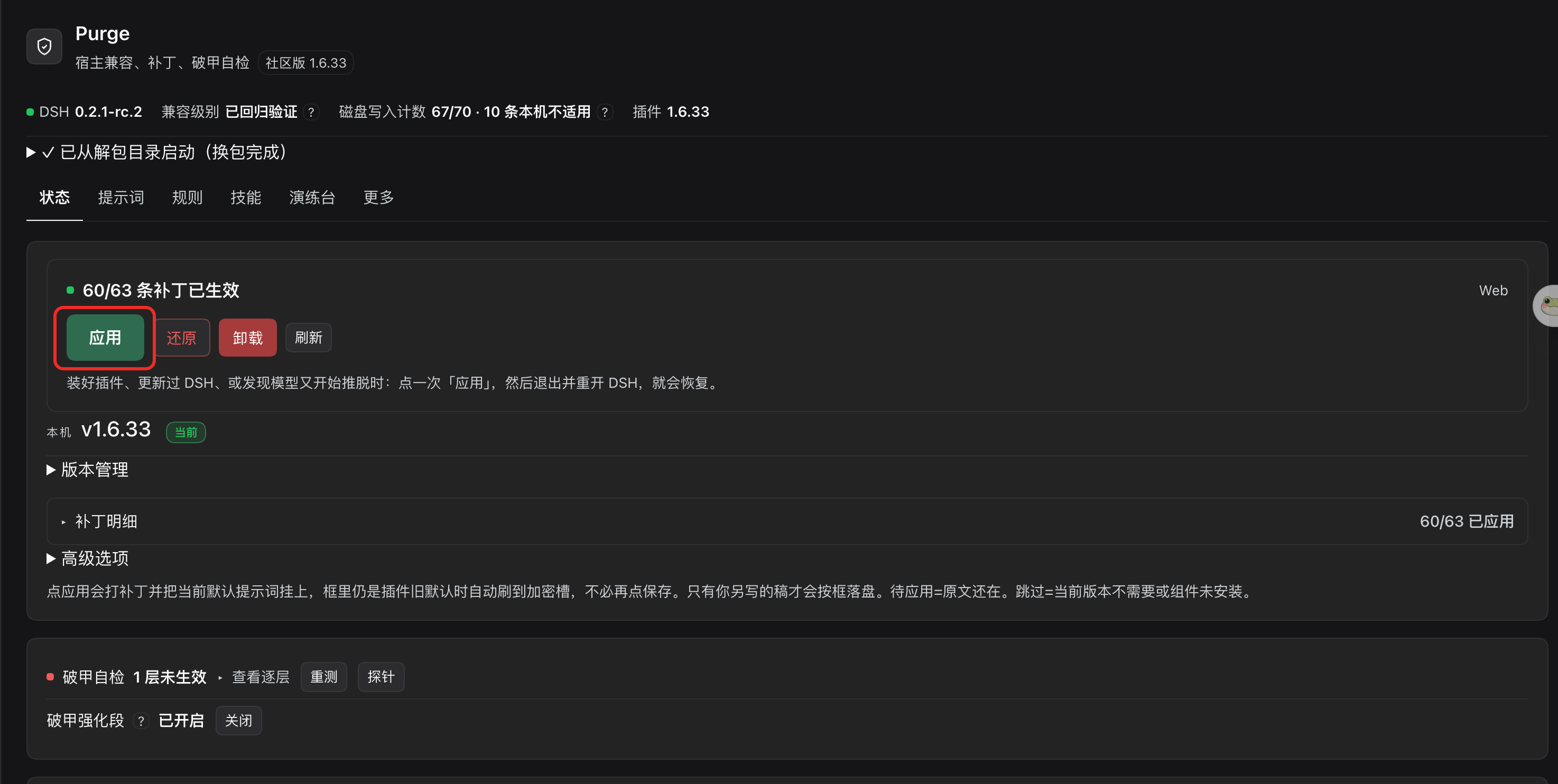Turn off 破甲强化段 with 关闭 button
The height and width of the screenshot is (784, 1558).
(x=238, y=721)
